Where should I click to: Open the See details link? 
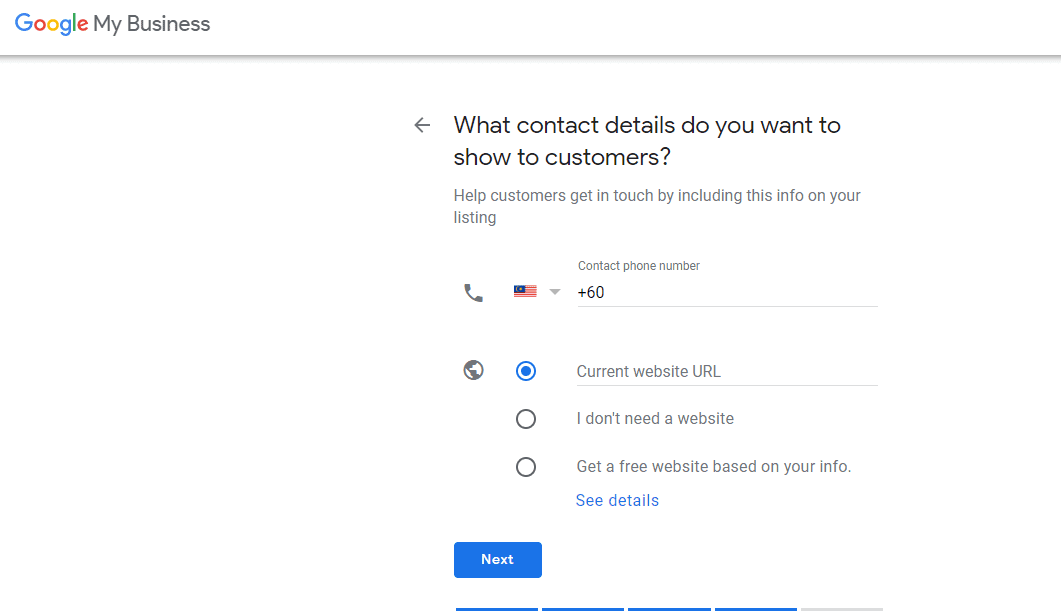tap(617, 500)
